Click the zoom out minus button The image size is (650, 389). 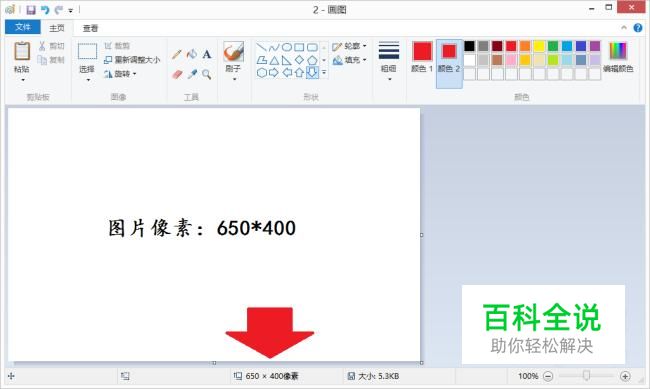548,376
